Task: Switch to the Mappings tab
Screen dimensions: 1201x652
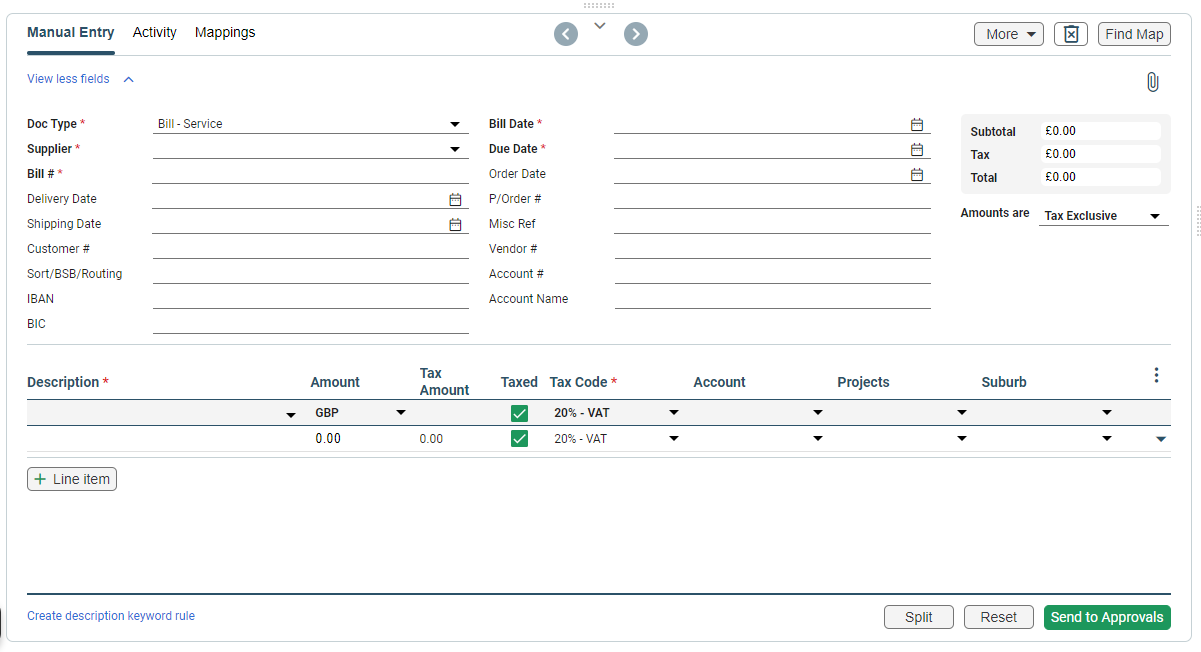Action: 225,33
